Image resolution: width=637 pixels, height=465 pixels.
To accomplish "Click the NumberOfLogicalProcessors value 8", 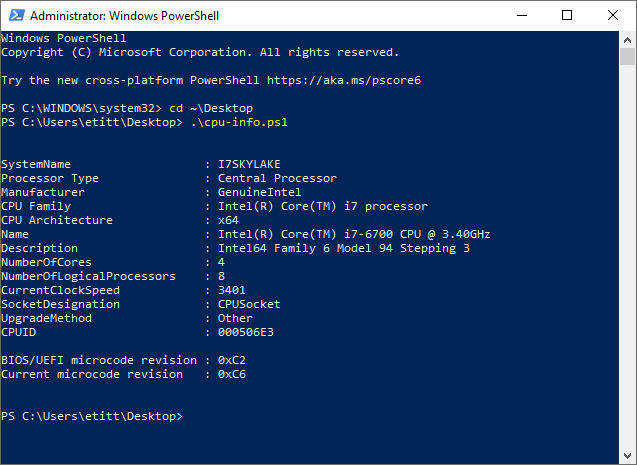I will (221, 276).
